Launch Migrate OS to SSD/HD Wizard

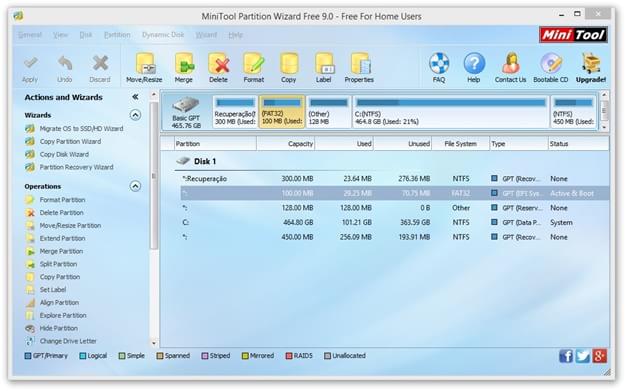[x=81, y=129]
